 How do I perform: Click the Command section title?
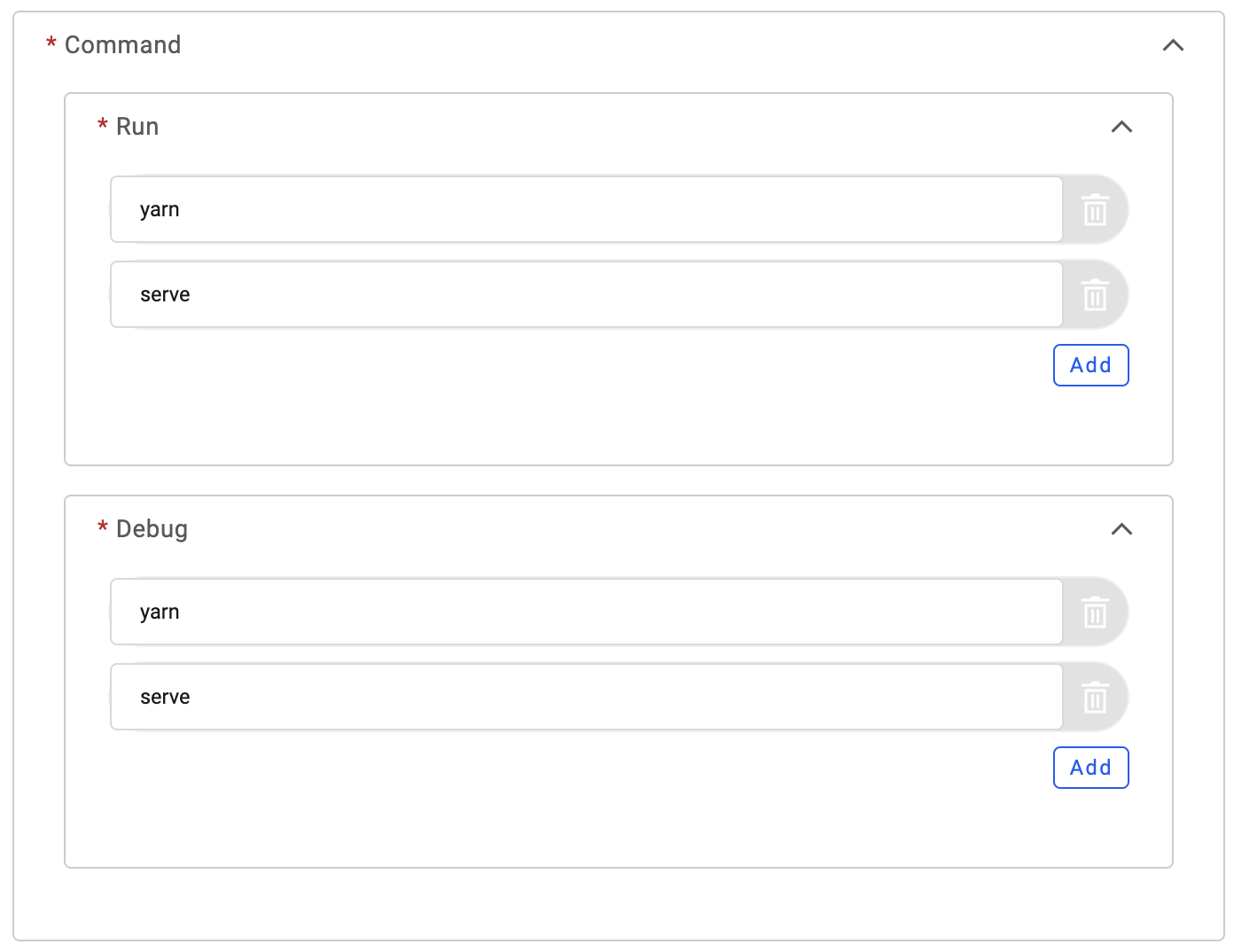(x=122, y=45)
